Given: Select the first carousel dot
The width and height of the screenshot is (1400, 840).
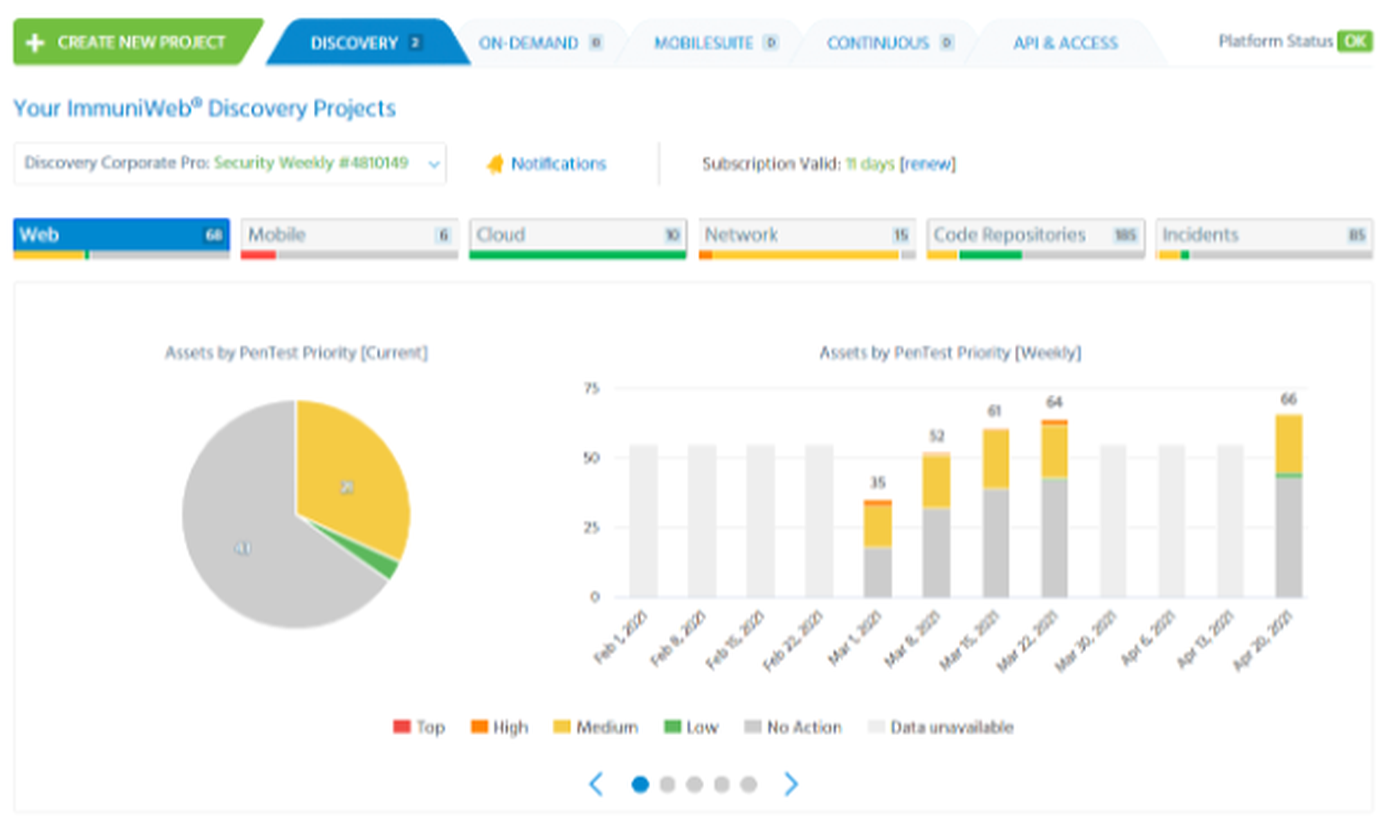Looking at the screenshot, I should pos(640,784).
